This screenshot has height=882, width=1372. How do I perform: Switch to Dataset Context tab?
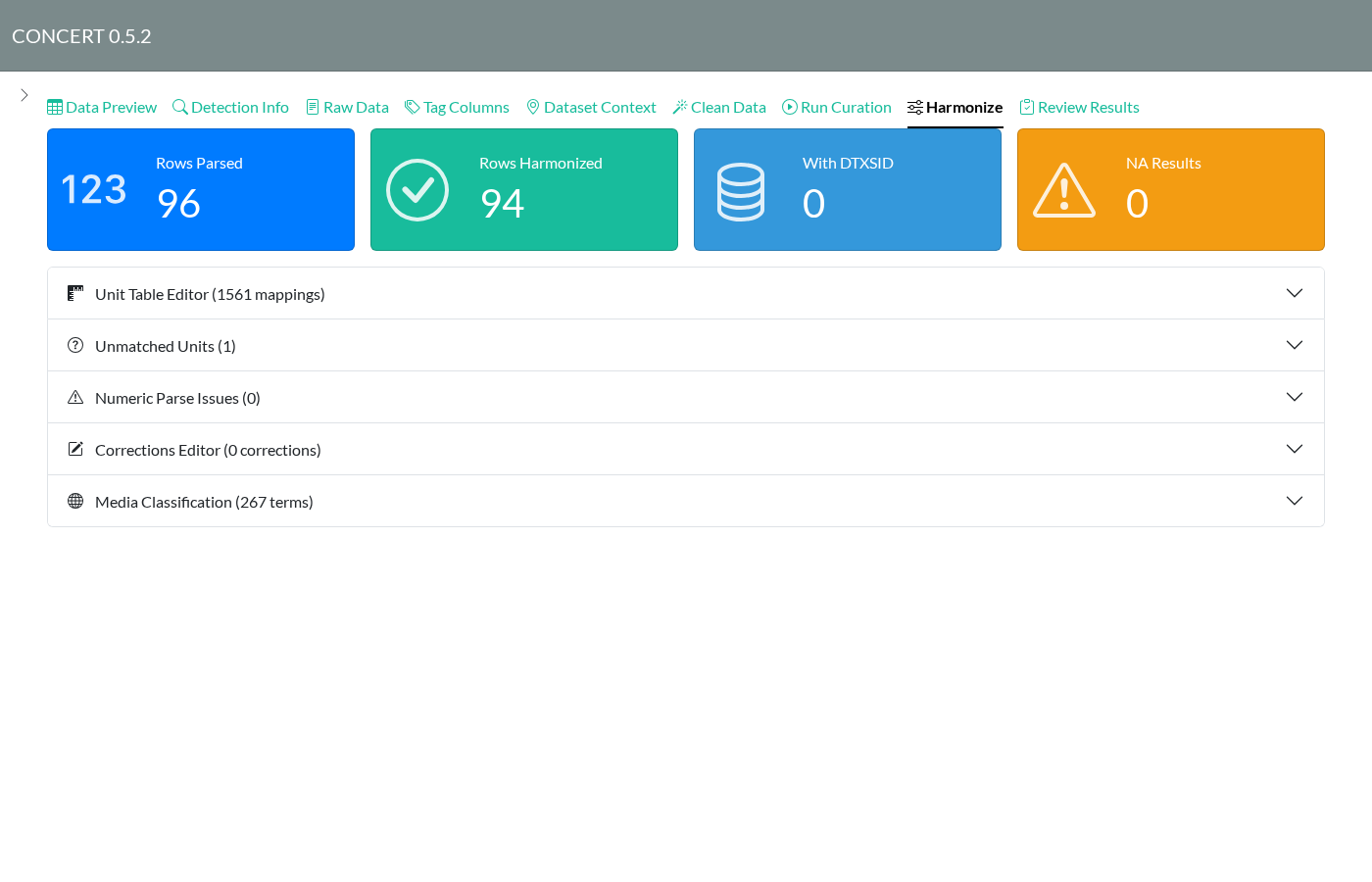(591, 107)
